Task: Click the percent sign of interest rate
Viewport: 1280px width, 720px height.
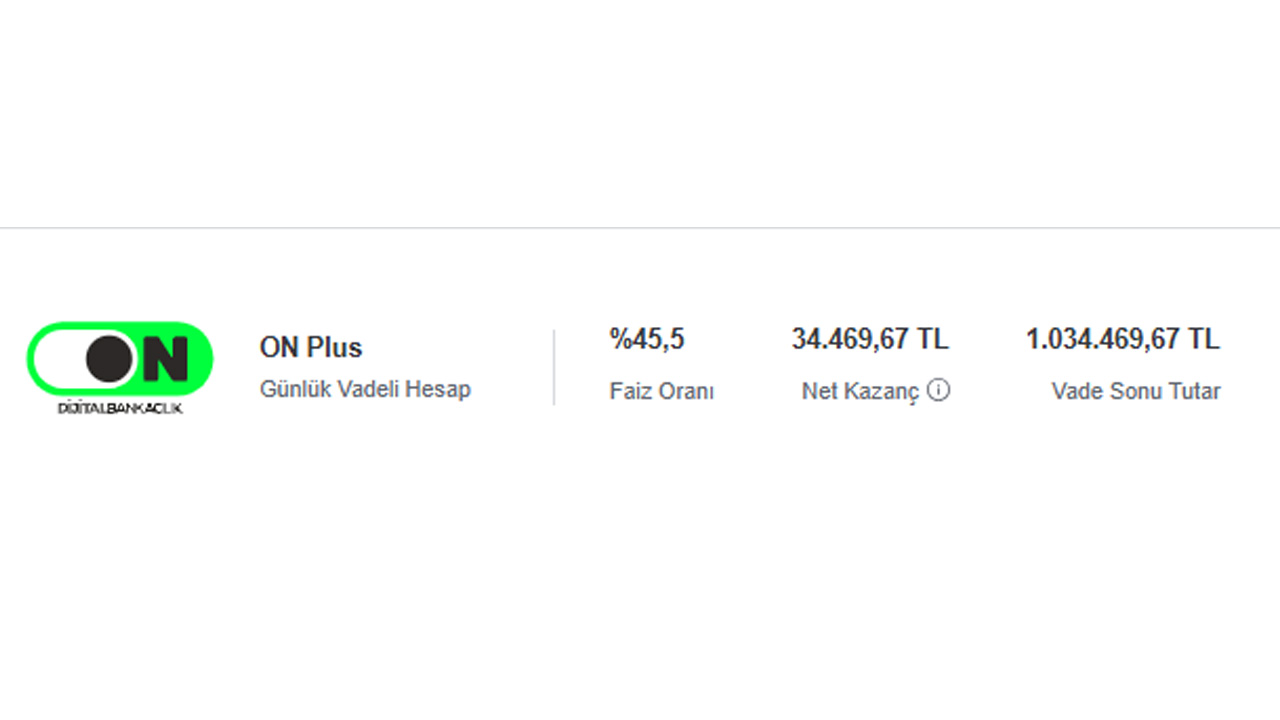Action: tap(620, 339)
